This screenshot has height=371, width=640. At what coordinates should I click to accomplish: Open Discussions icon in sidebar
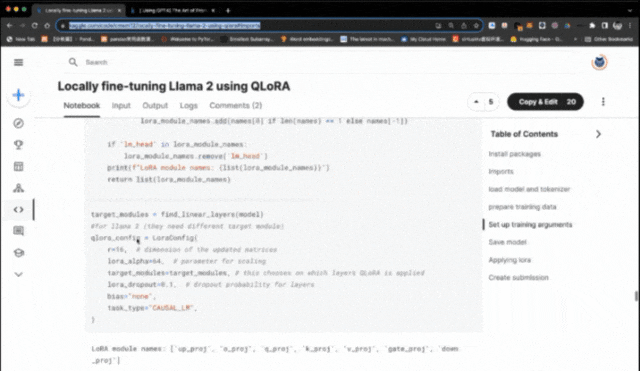point(18,231)
